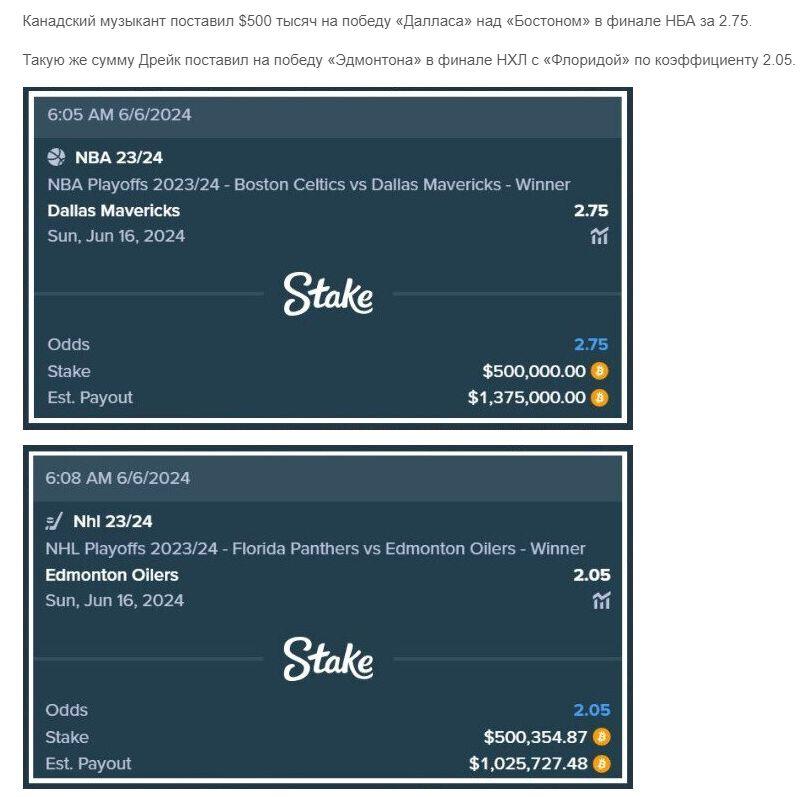
Task: Click the 6:05 AM 6/6/2024 slip header
Action: pos(328,115)
